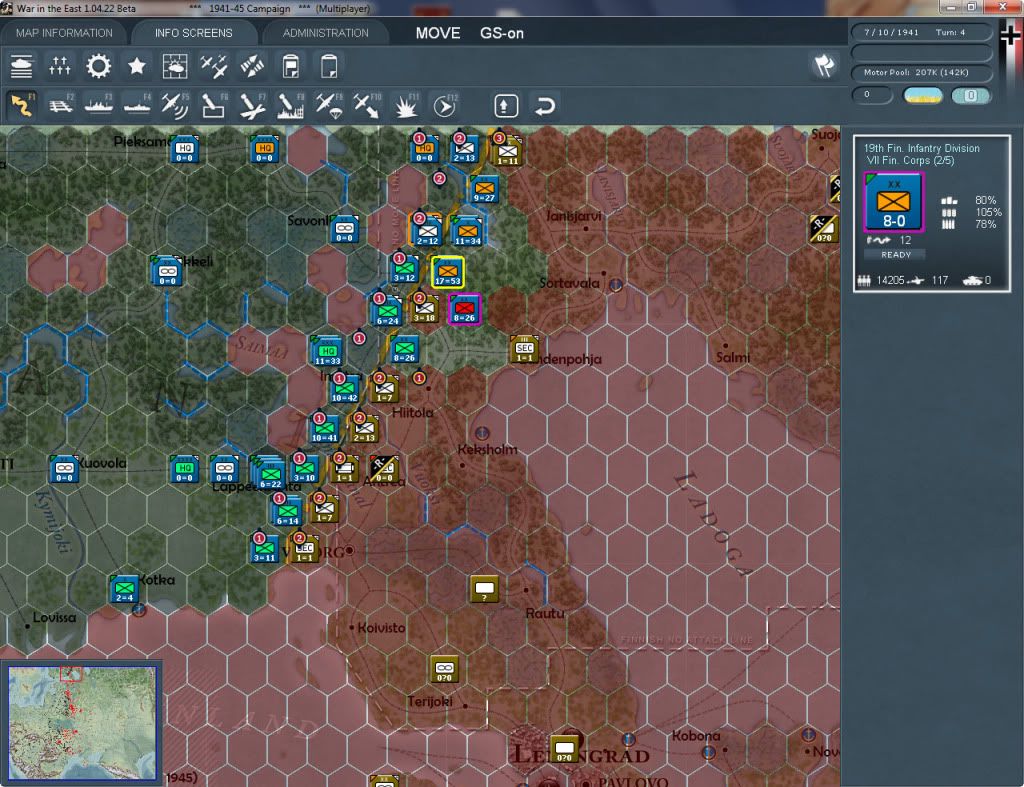The width and height of the screenshot is (1024, 787).
Task: Open the order of battle tank icon
Action: point(22,66)
